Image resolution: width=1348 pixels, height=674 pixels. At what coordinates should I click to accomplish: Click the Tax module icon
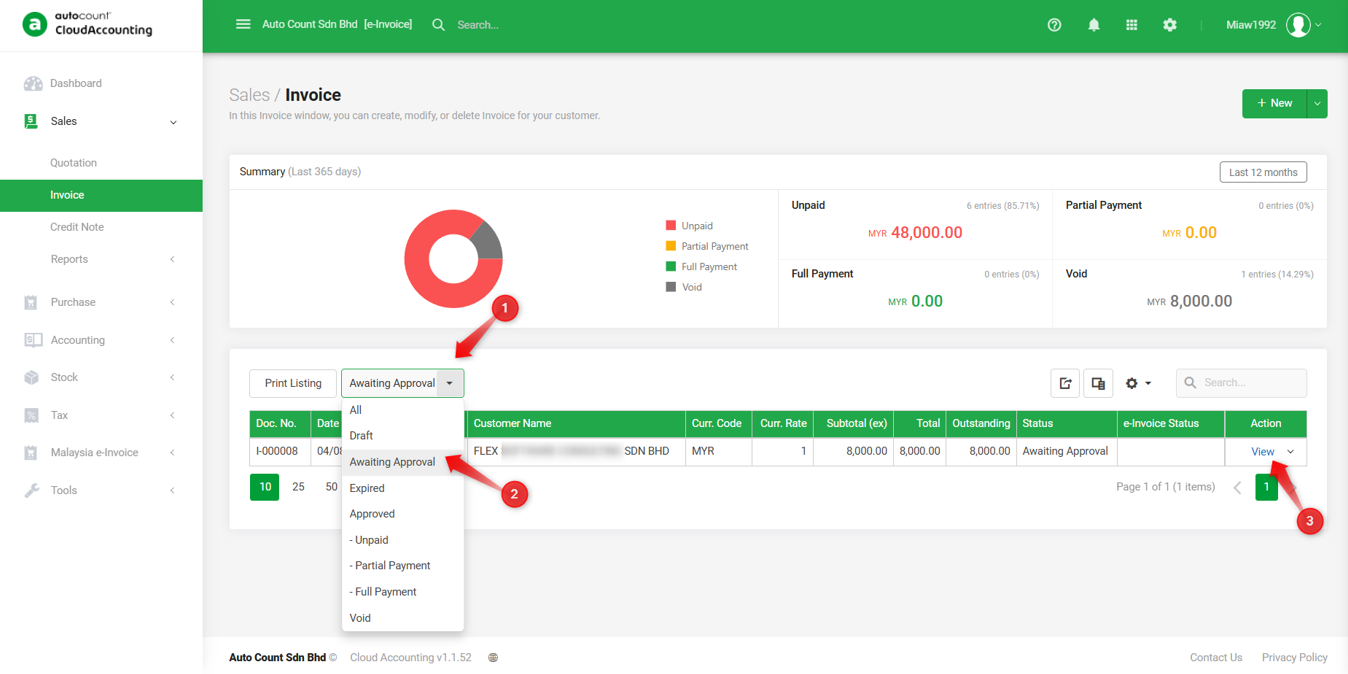[31, 415]
